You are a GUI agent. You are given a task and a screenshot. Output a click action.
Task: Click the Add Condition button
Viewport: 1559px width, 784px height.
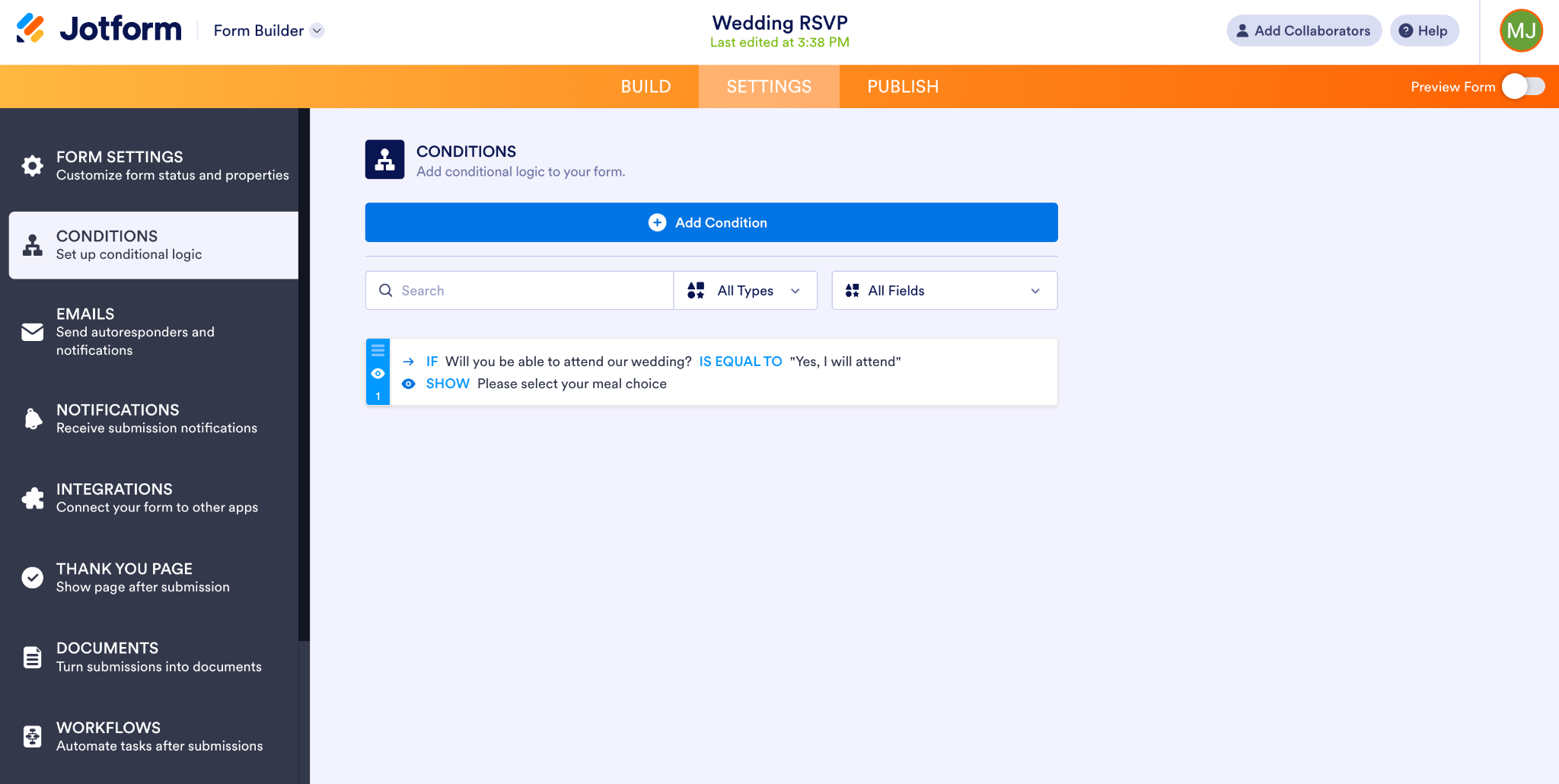pyautogui.click(x=711, y=222)
